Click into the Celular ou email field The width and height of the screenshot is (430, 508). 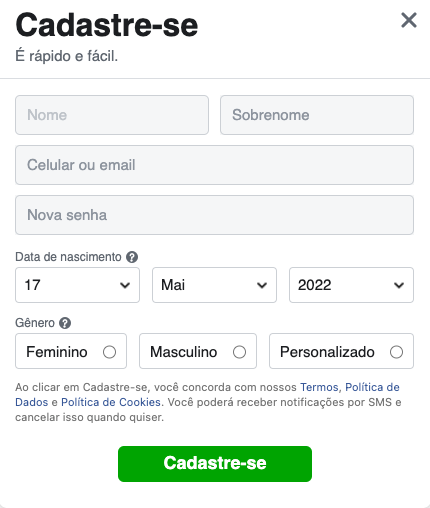pos(214,165)
